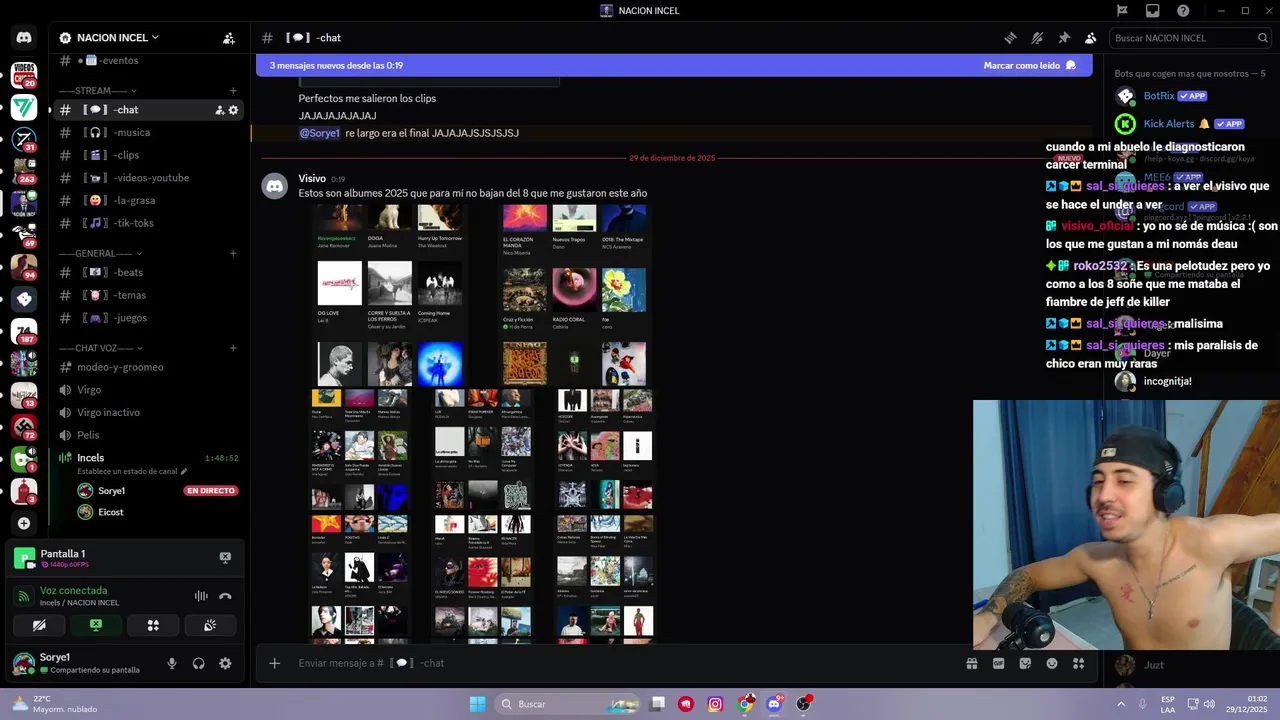Image resolution: width=1280 pixels, height=720 pixels.
Task: Create channel in CHAT VOZ category plus
Action: pyautogui.click(x=233, y=348)
